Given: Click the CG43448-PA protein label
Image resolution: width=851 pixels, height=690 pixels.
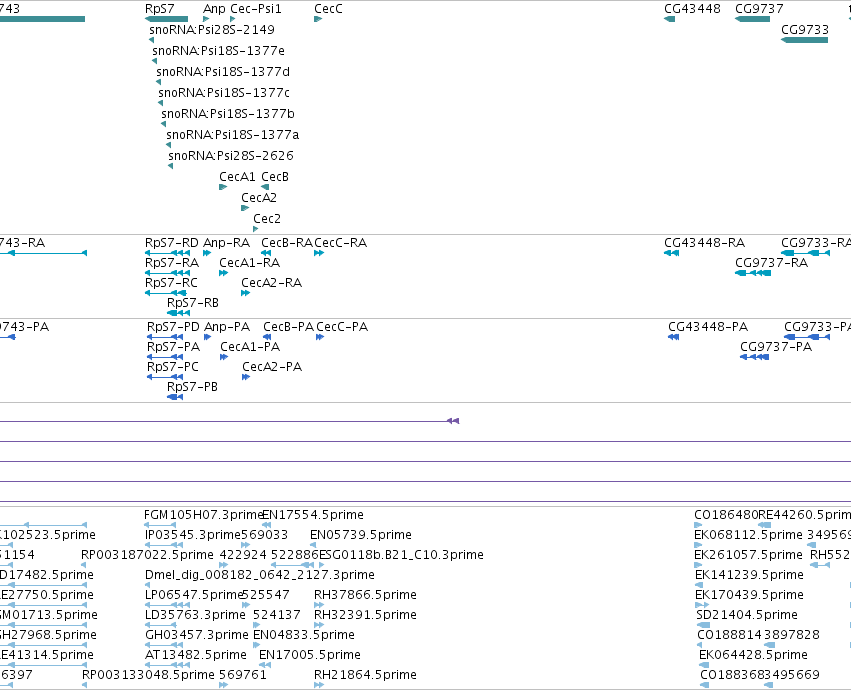Looking at the screenshot, I should pos(708,327).
